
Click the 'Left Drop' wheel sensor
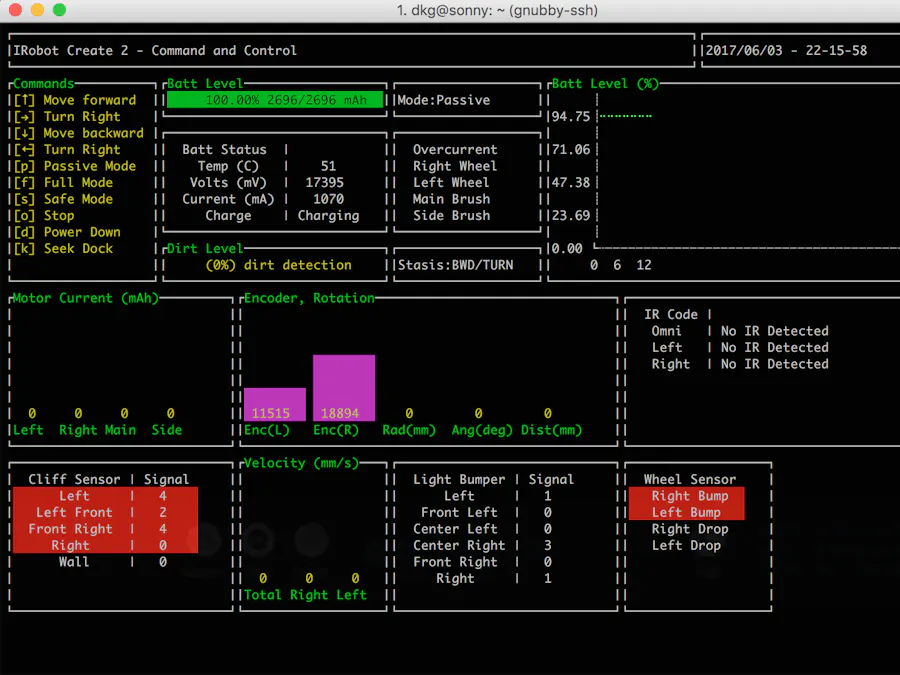tap(686, 545)
